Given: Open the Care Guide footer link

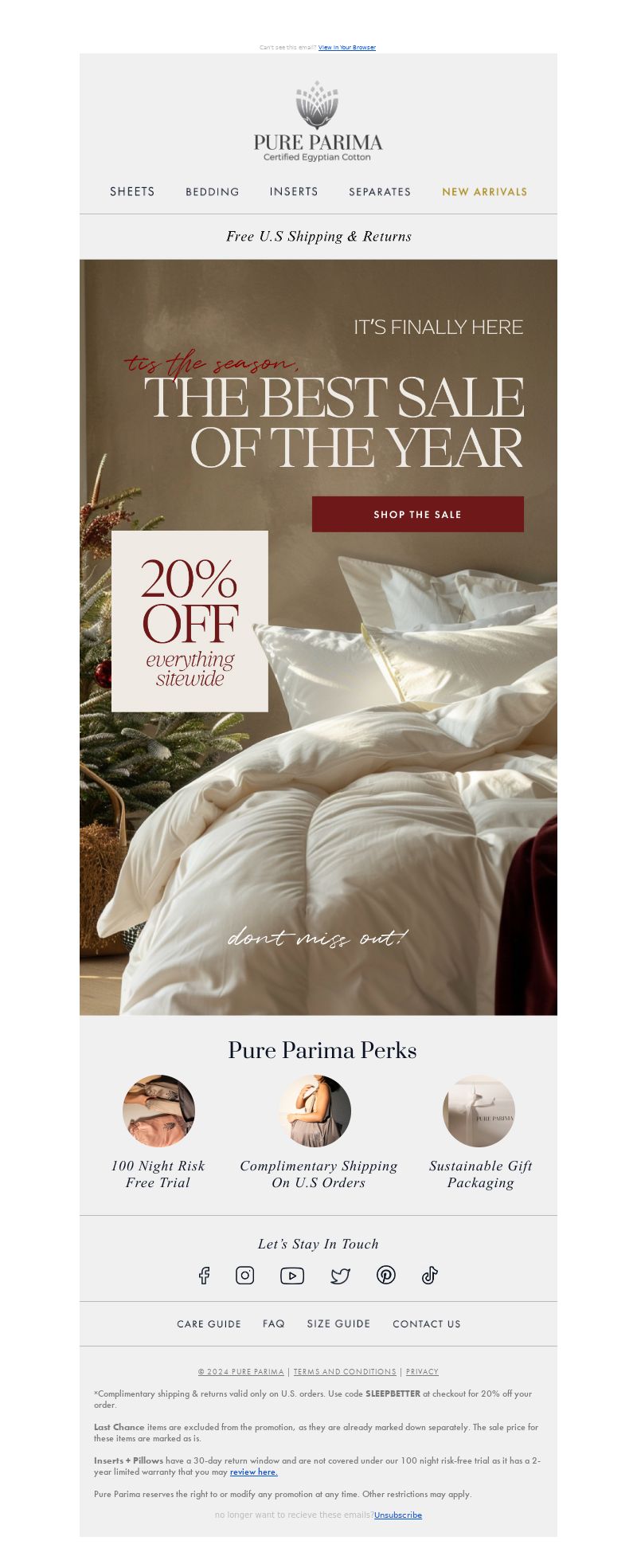Looking at the screenshot, I should tap(209, 1323).
